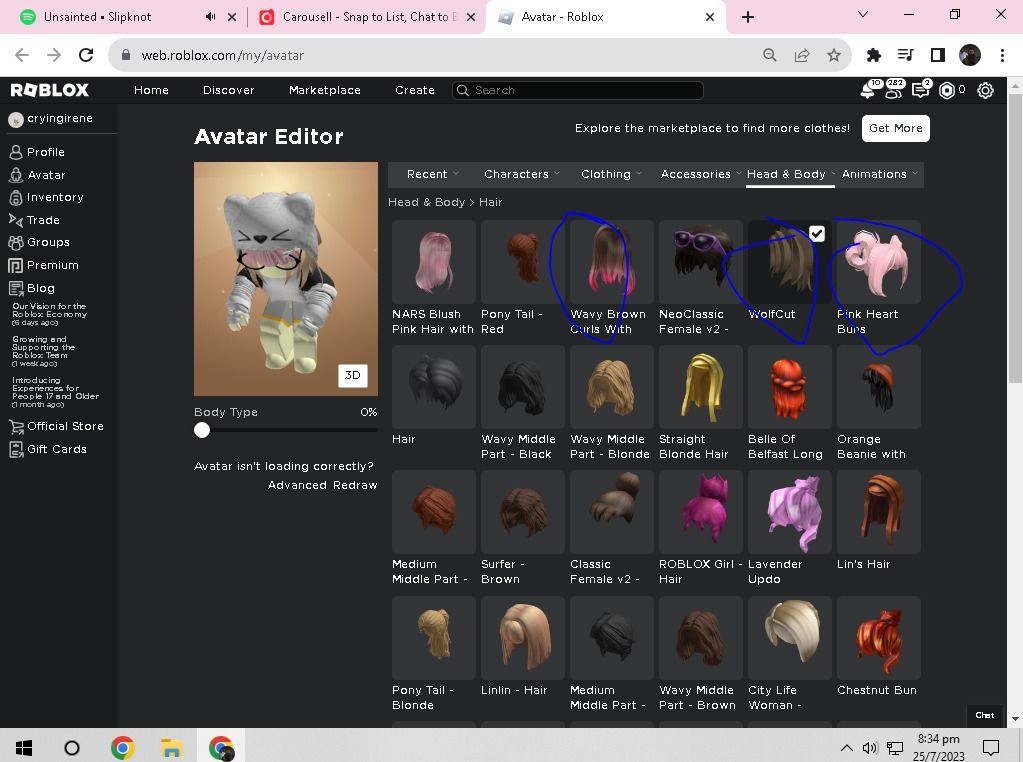Image resolution: width=1023 pixels, height=762 pixels.
Task: Uncheck the equipped WolfCut hair checkbox
Action: pos(817,233)
